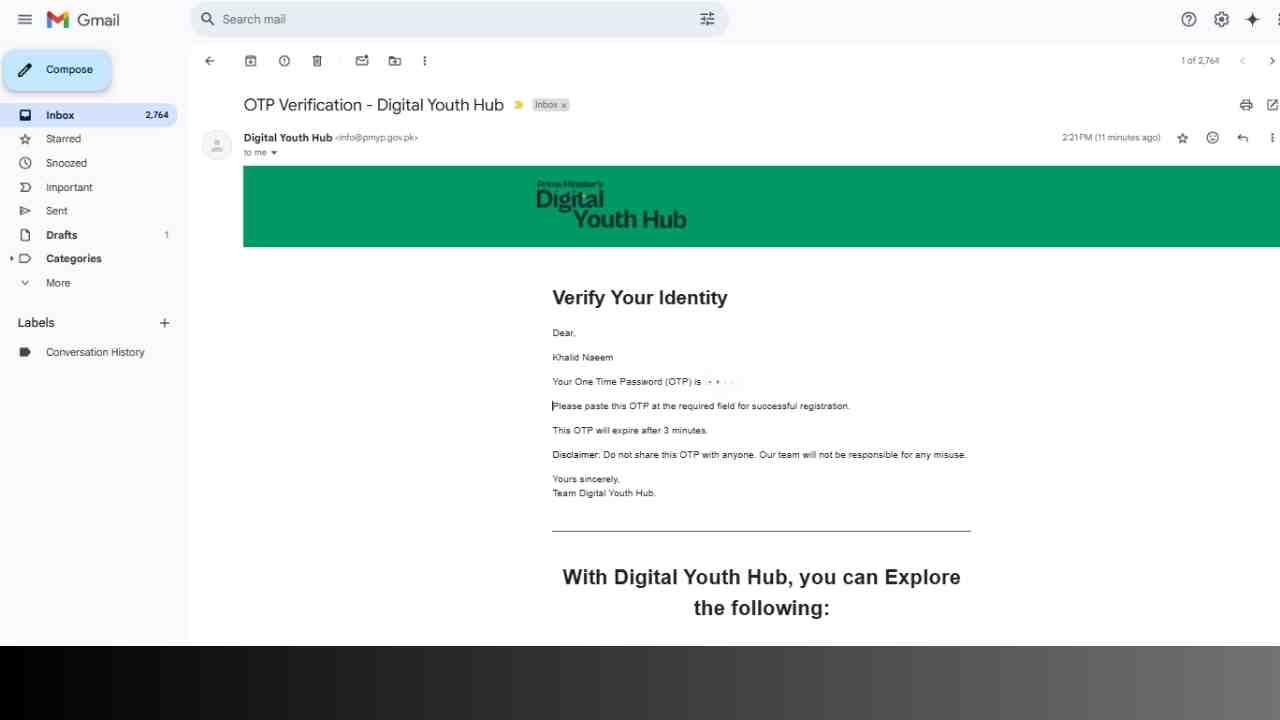Image resolution: width=1280 pixels, height=720 pixels.
Task: Reply to Digital Youth Hub message
Action: pos(1243,138)
